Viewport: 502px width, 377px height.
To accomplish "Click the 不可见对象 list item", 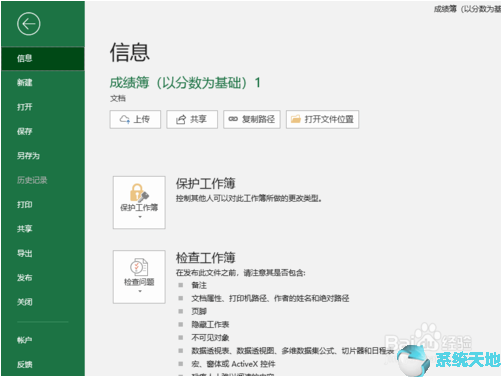I will pos(210,338).
